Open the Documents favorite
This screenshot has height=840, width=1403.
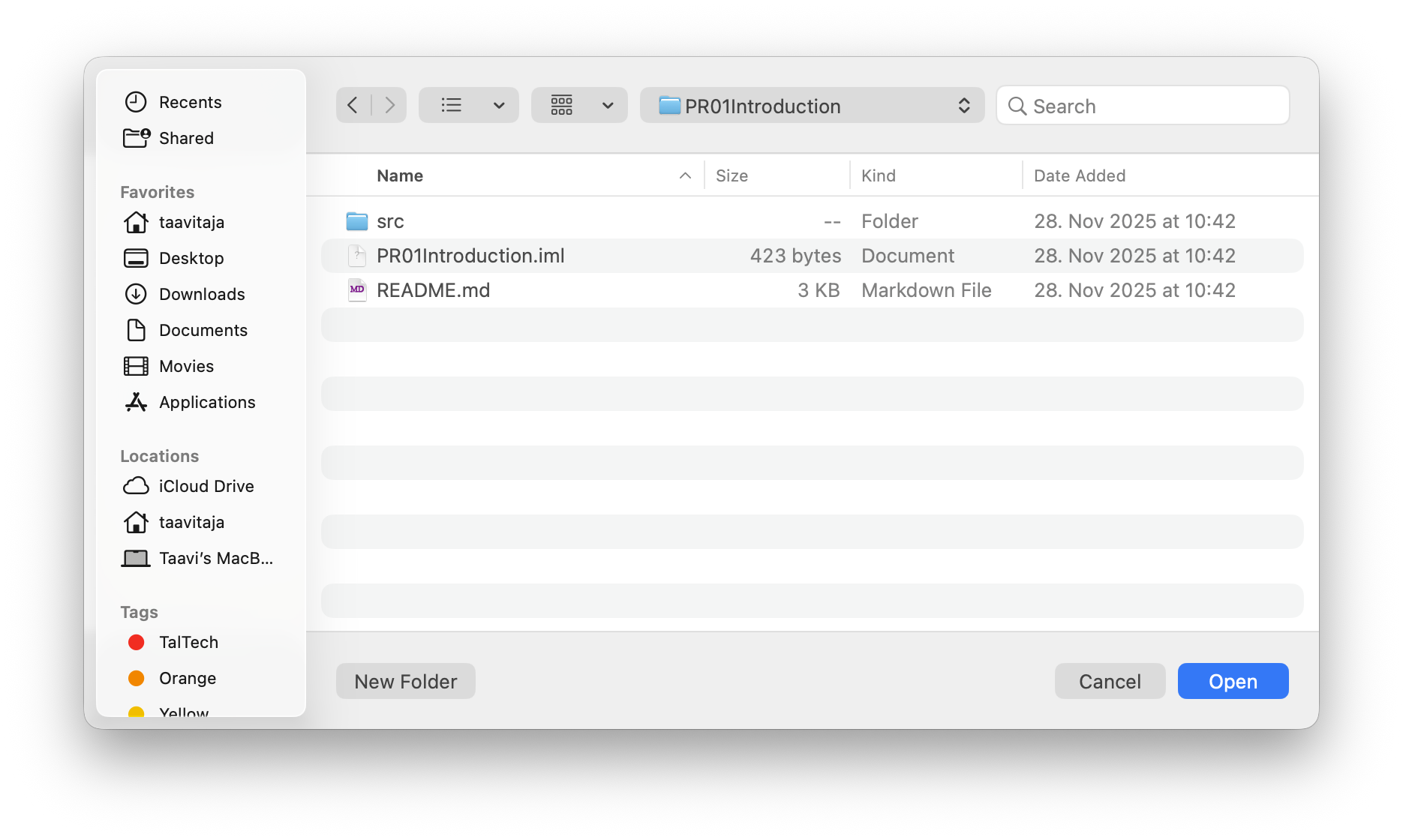point(203,330)
